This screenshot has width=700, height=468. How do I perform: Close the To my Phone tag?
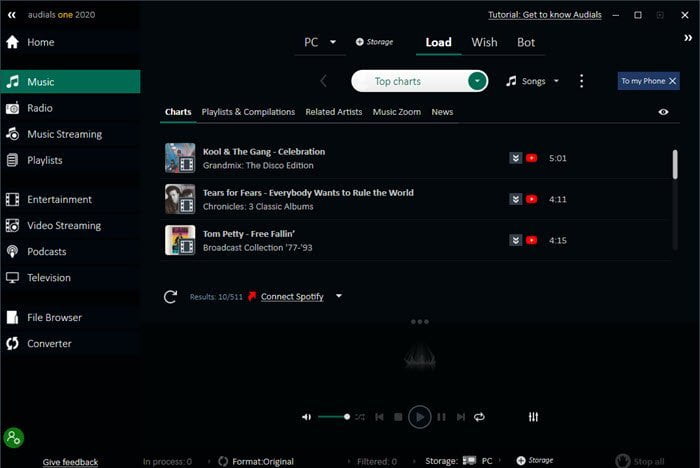(672, 81)
